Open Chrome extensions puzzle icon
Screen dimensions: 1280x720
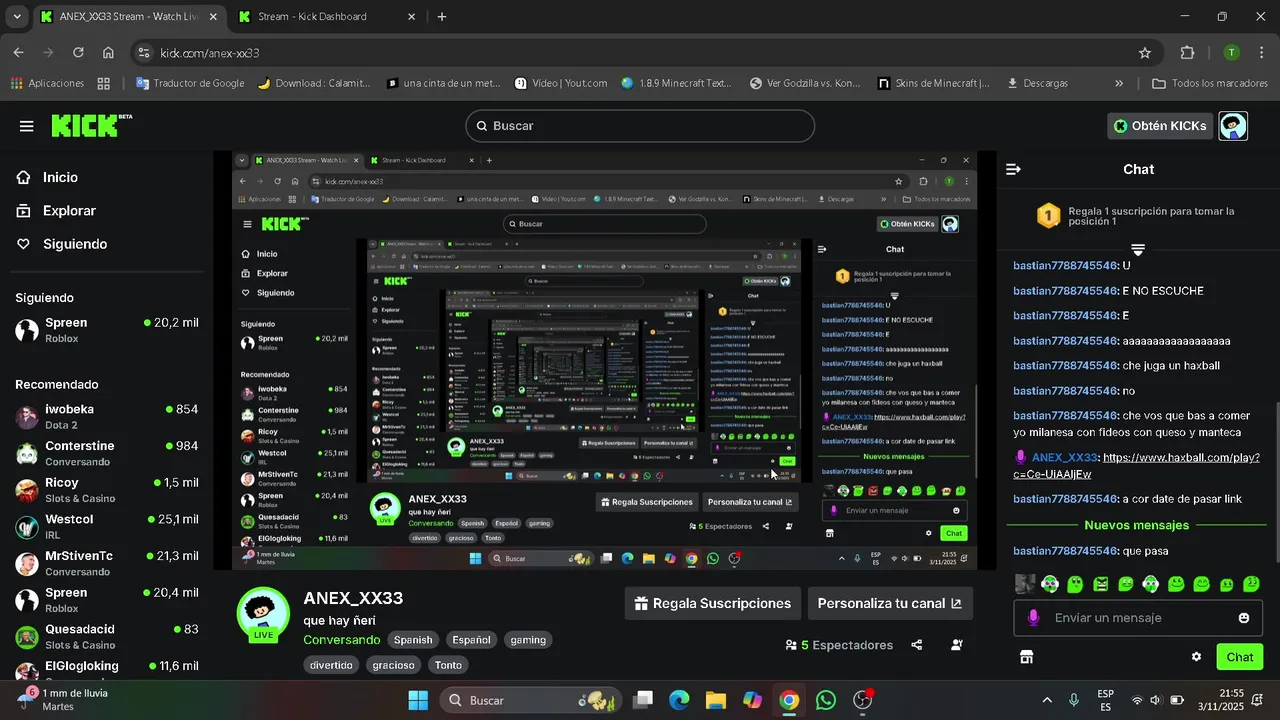pos(1188,53)
